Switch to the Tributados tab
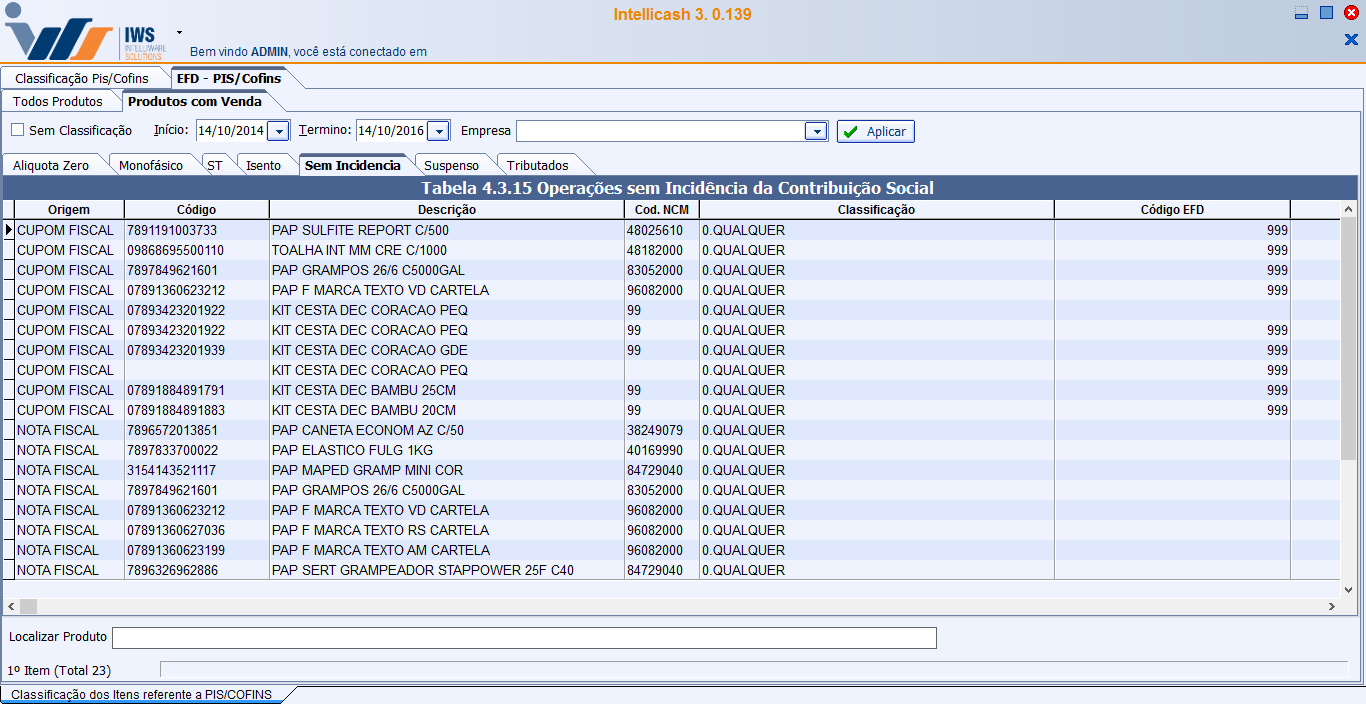 [537, 165]
